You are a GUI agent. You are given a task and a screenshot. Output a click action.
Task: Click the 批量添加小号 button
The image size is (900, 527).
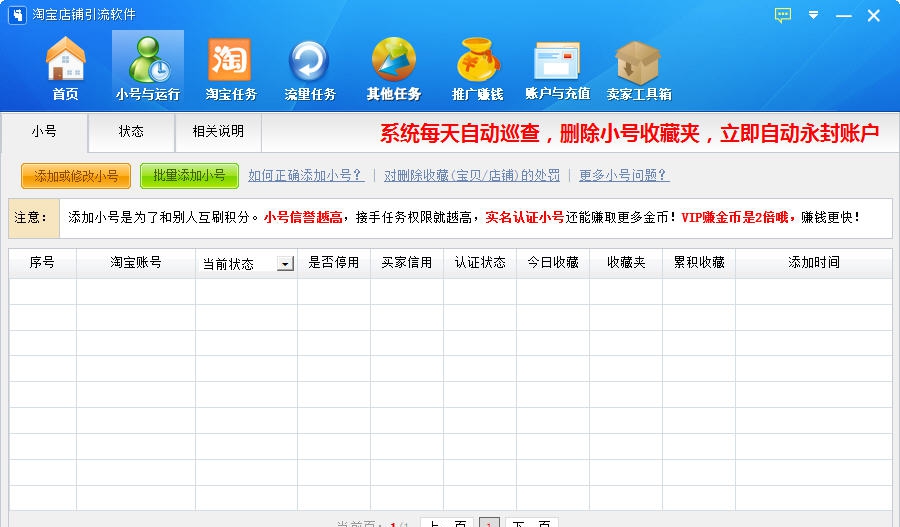click(189, 176)
